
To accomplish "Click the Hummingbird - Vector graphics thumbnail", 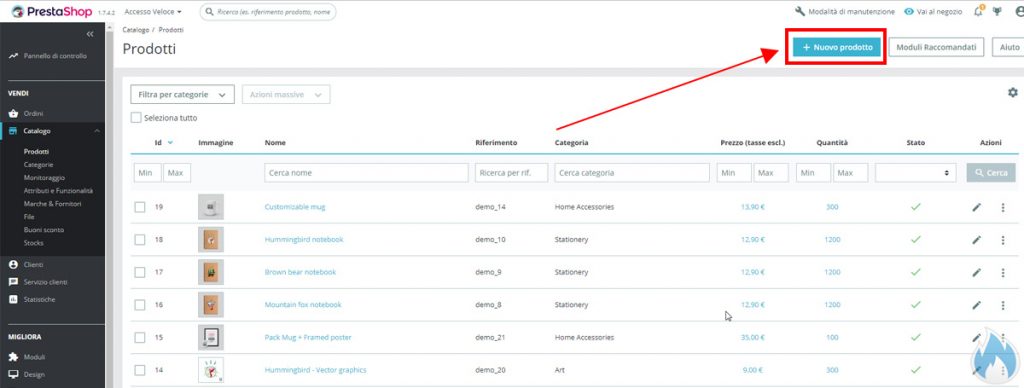I will pos(211,370).
